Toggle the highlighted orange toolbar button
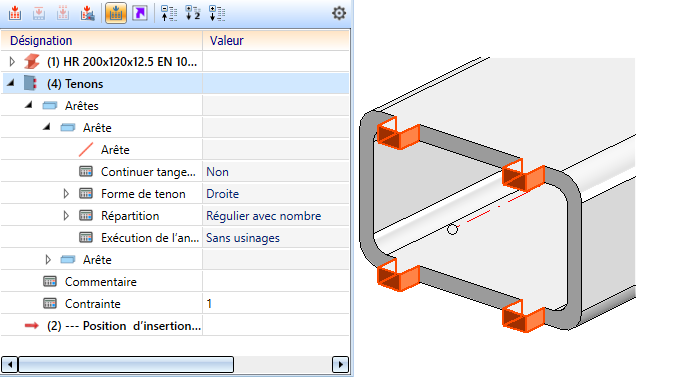Image resolution: width=700 pixels, height=377 pixels. pyautogui.click(x=116, y=13)
